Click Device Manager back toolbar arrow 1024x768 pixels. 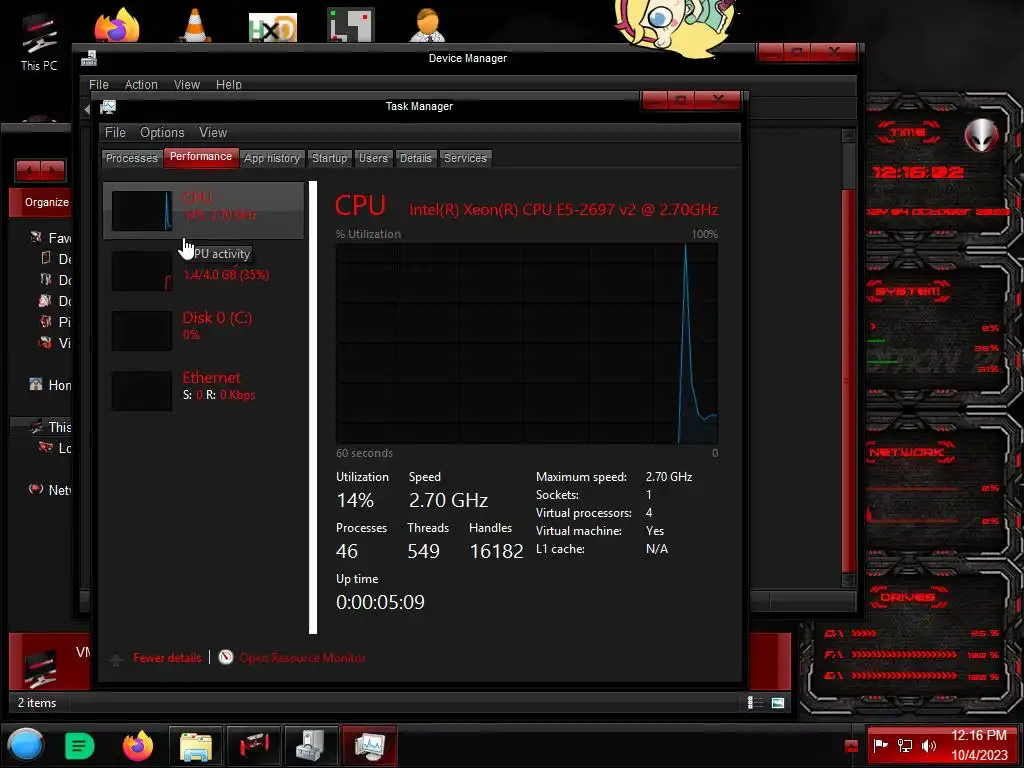[87, 109]
